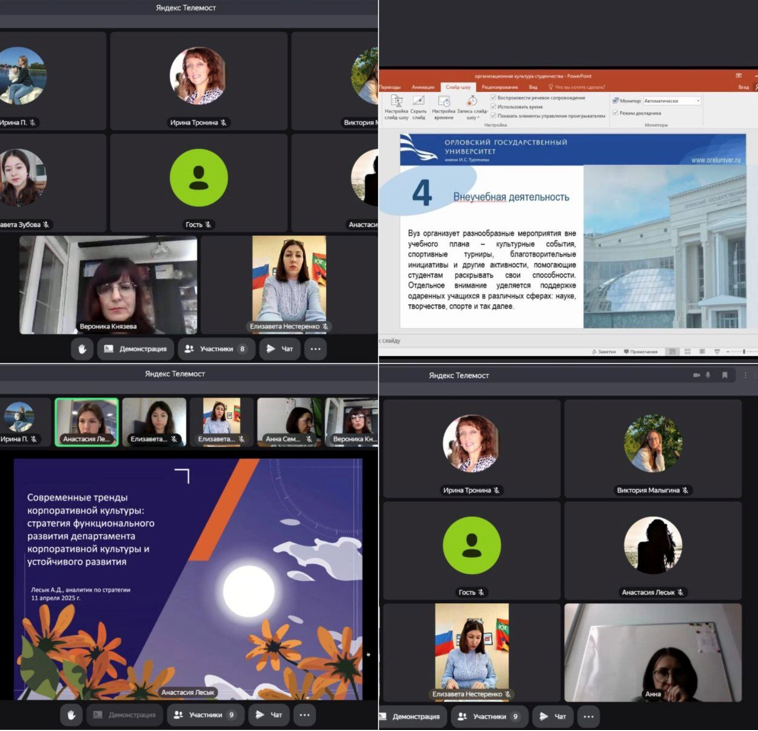Click the camera icon in Telemost header
Image resolution: width=758 pixels, height=731 pixels.
tap(697, 375)
